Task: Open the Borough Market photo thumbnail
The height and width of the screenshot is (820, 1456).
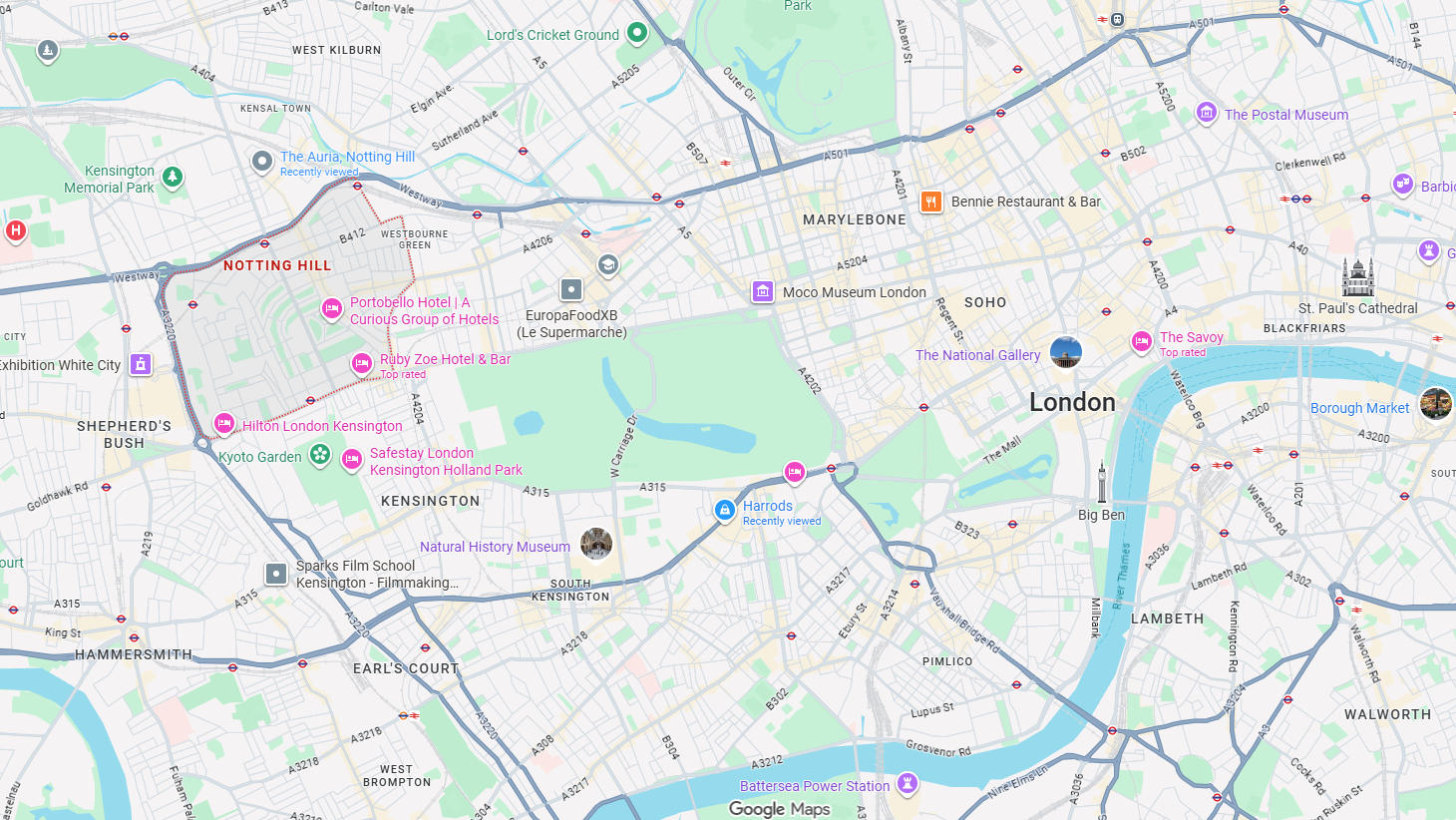Action: click(x=1436, y=404)
